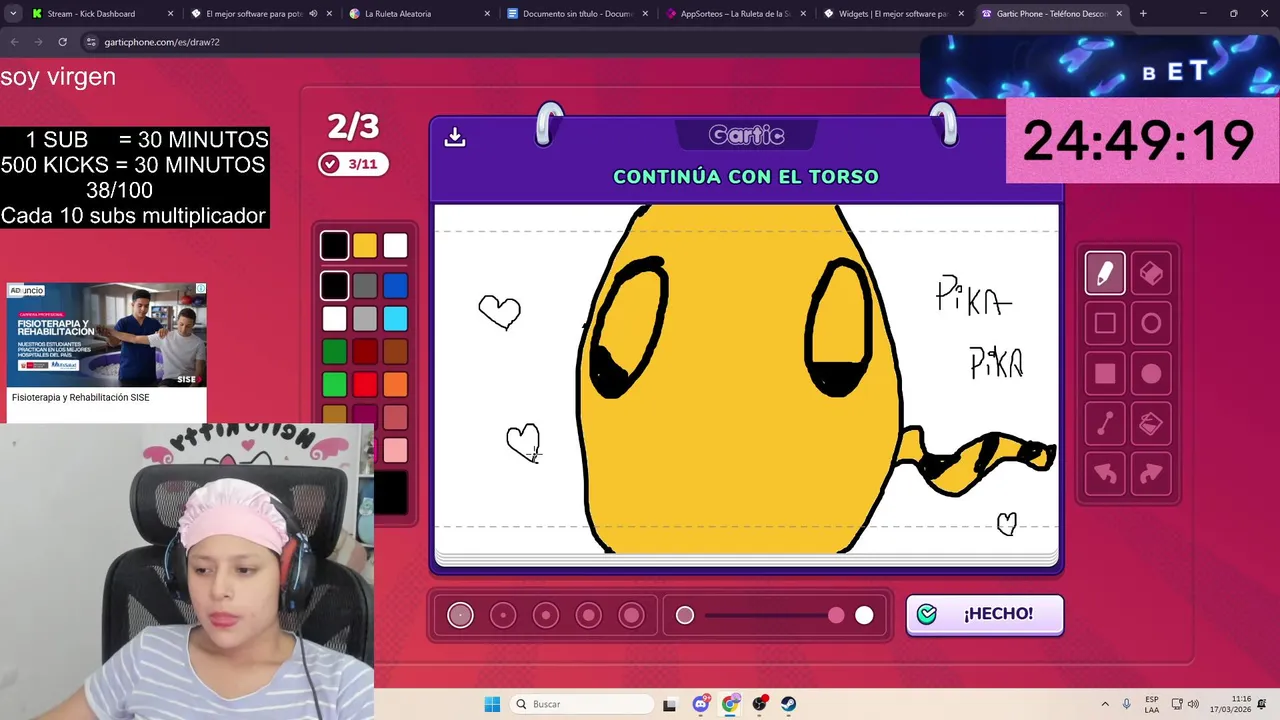
Task: Pick the cyan palette color
Action: pyautogui.click(x=395, y=319)
